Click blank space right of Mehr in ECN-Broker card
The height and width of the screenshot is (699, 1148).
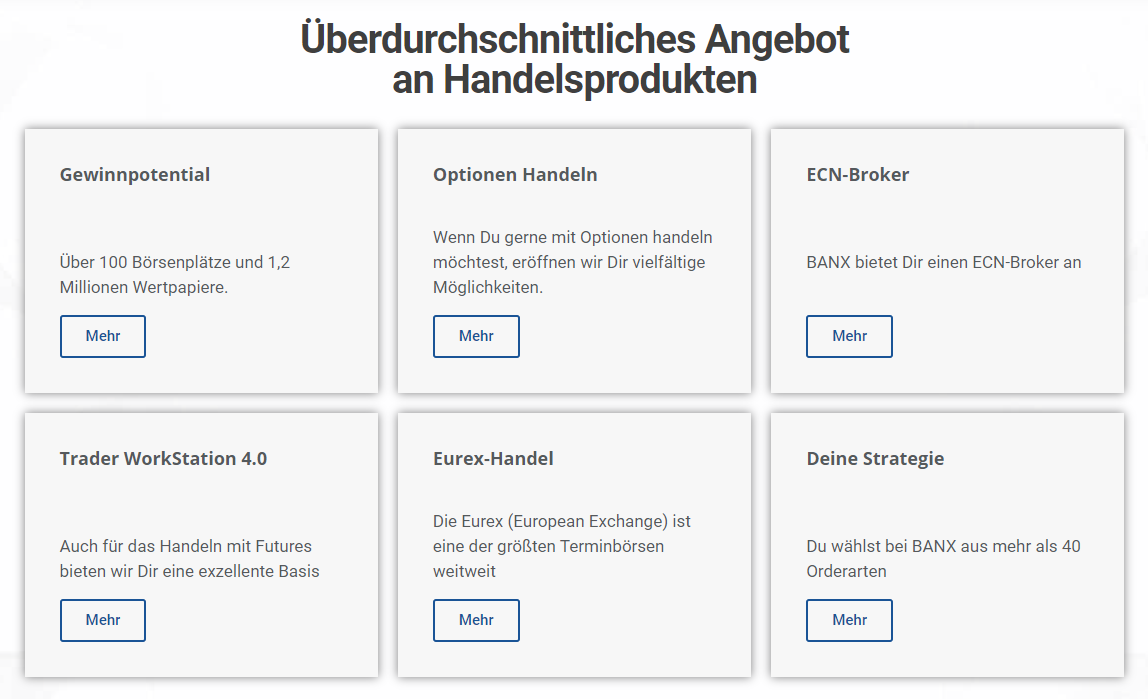pyautogui.click(x=1000, y=336)
